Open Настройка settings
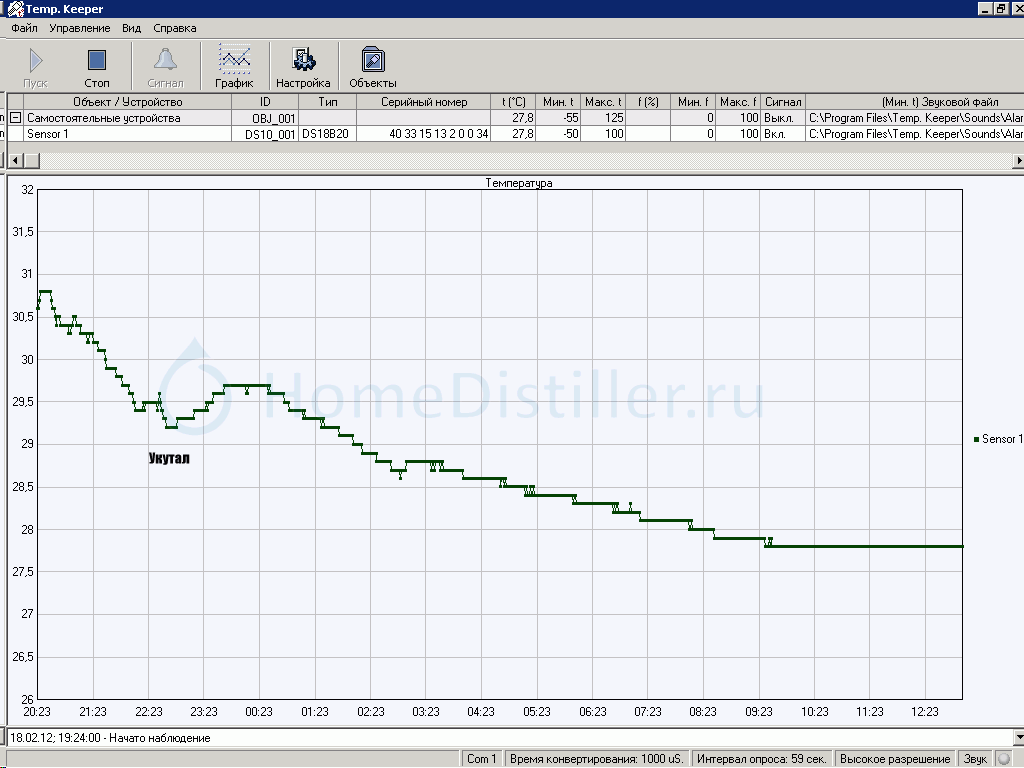This screenshot has height=768, width=1024. 303,59
